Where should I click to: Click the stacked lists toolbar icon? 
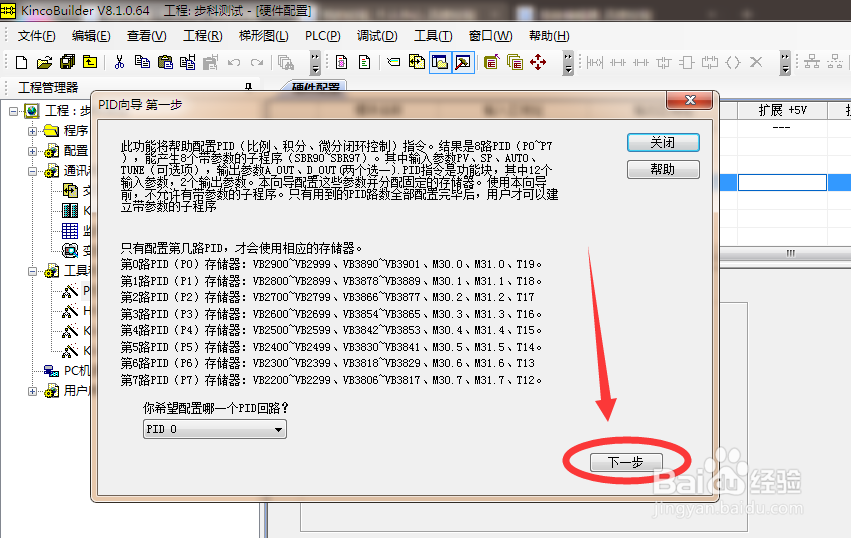[x=515, y=62]
